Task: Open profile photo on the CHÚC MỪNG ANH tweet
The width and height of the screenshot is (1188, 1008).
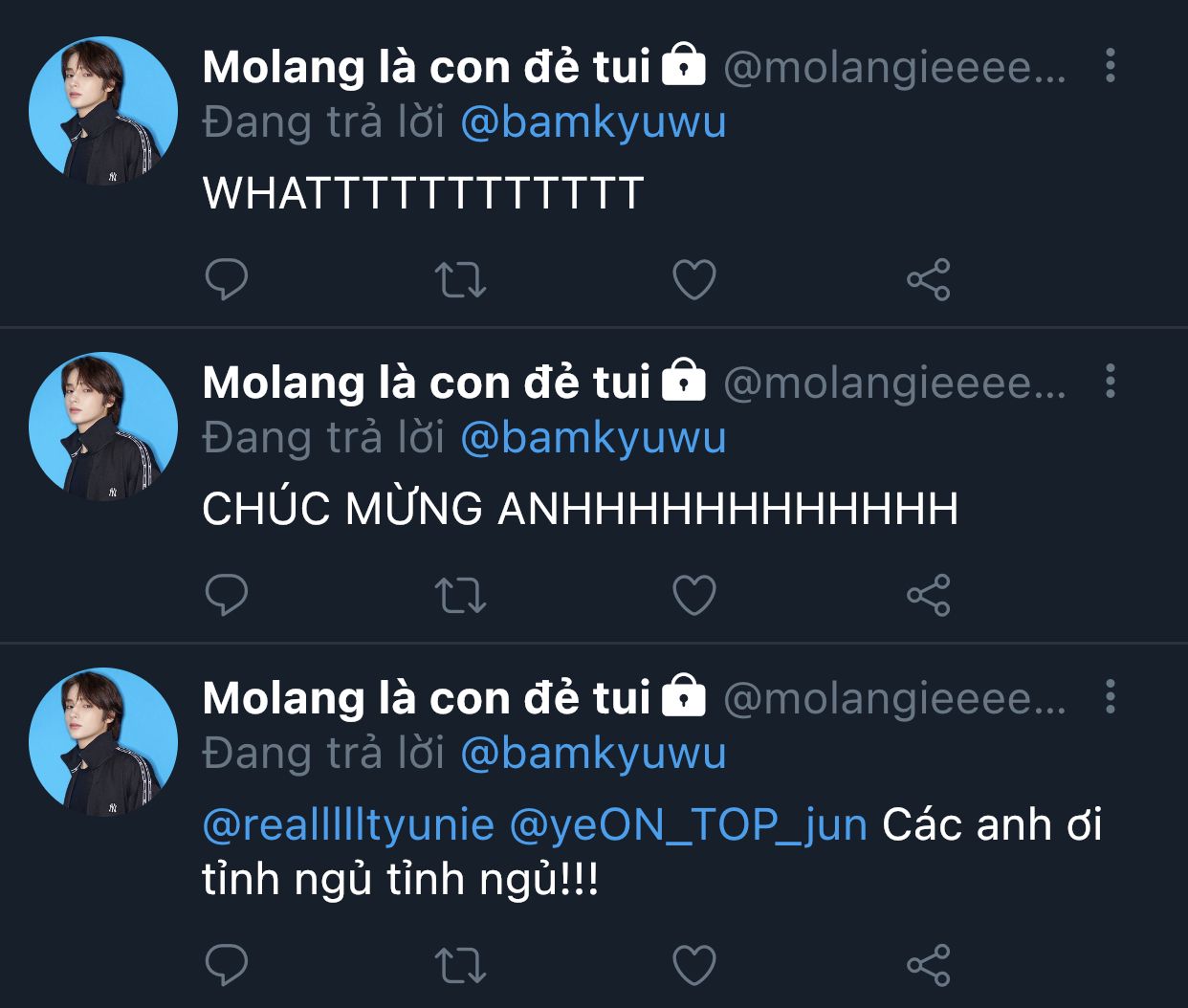Action: point(103,427)
